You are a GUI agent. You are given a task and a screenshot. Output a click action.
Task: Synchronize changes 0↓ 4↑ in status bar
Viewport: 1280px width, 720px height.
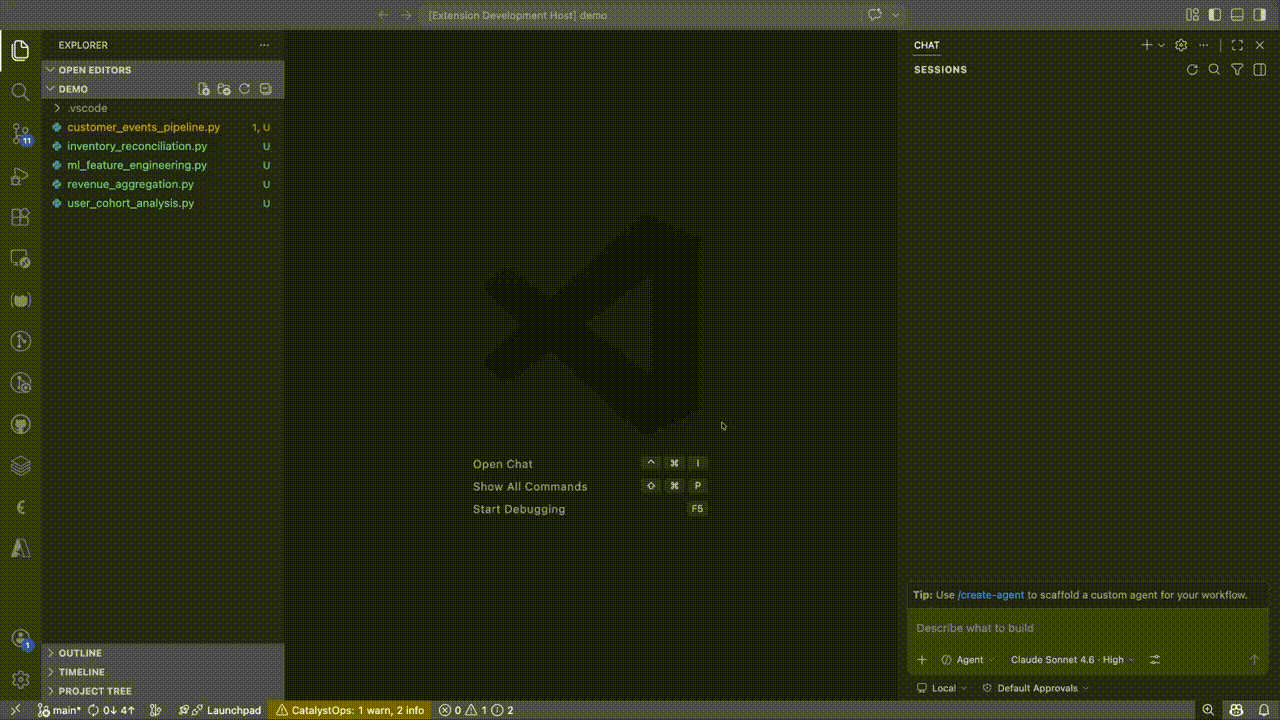click(x=111, y=710)
